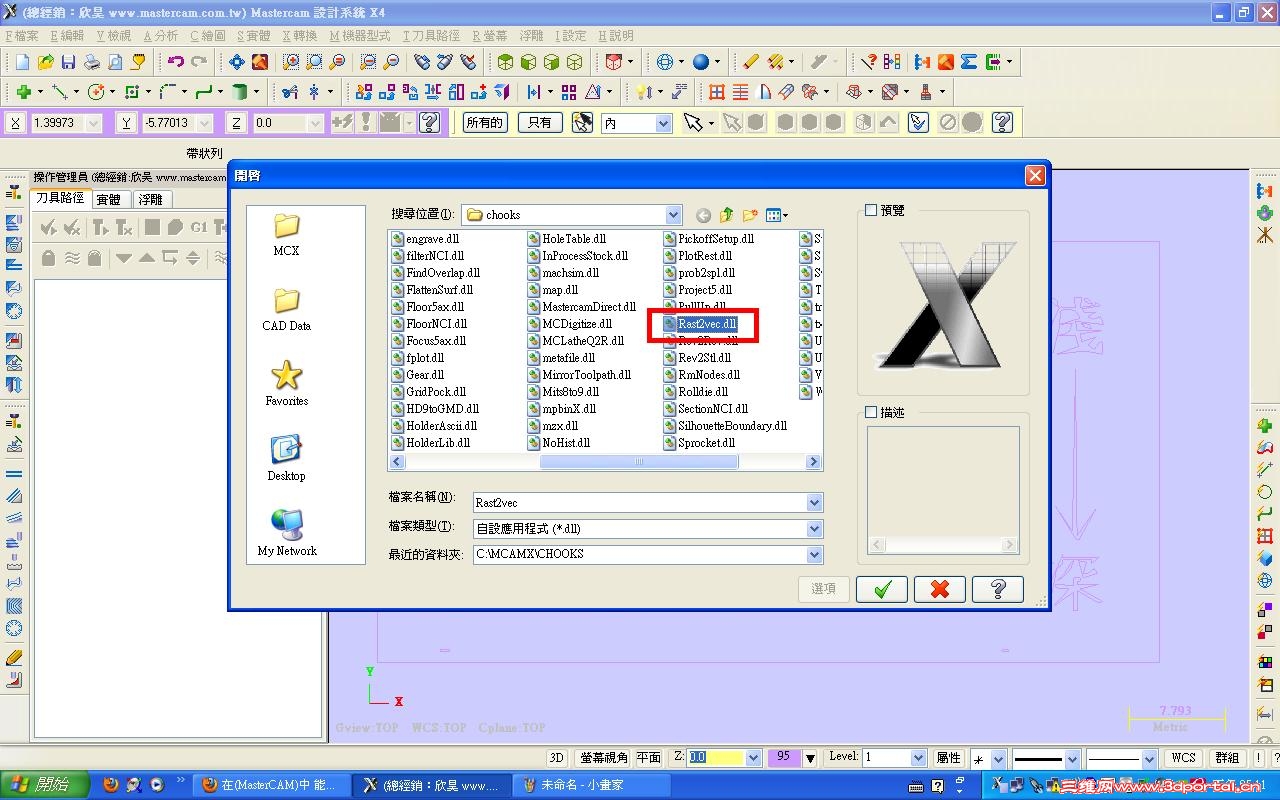Image resolution: width=1280 pixels, height=800 pixels.
Task: Click the 開始 Start button
Action: 46,785
